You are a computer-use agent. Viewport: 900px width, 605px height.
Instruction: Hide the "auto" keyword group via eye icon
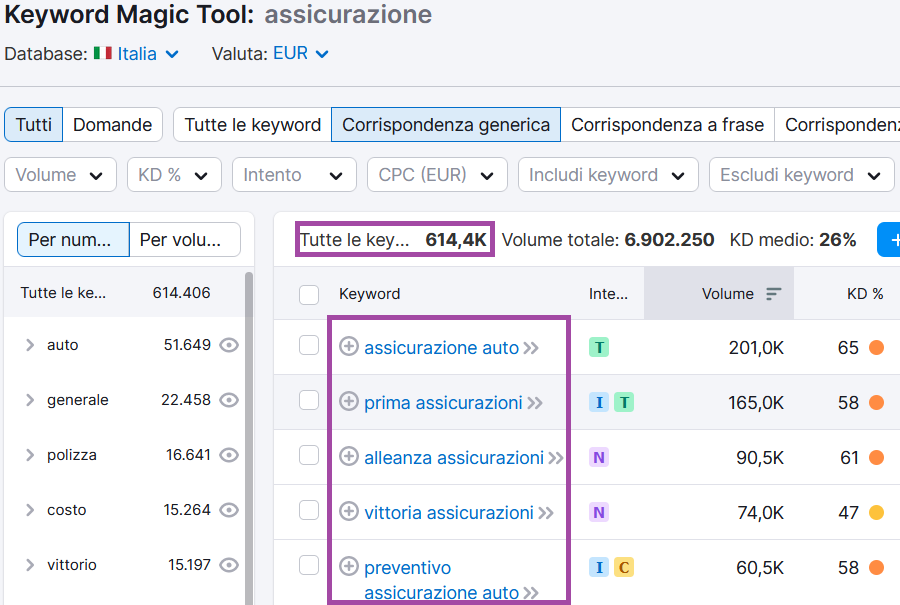pyautogui.click(x=229, y=344)
